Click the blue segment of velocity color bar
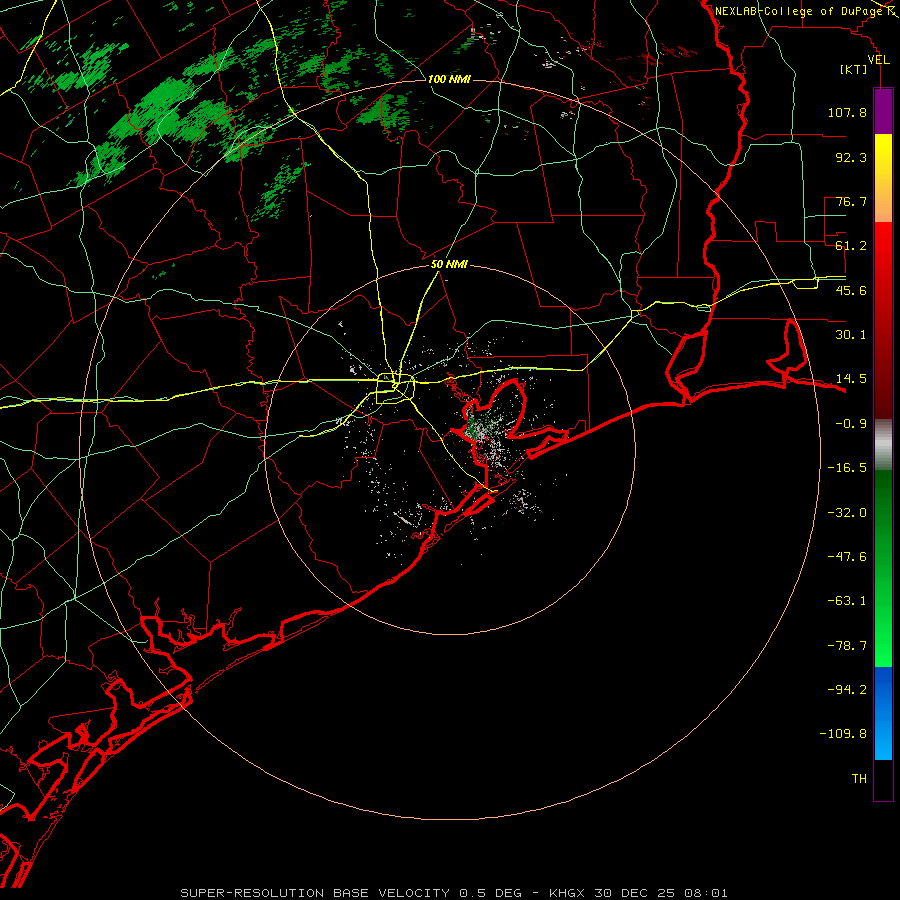Viewport: 900px width, 900px height. tap(883, 713)
